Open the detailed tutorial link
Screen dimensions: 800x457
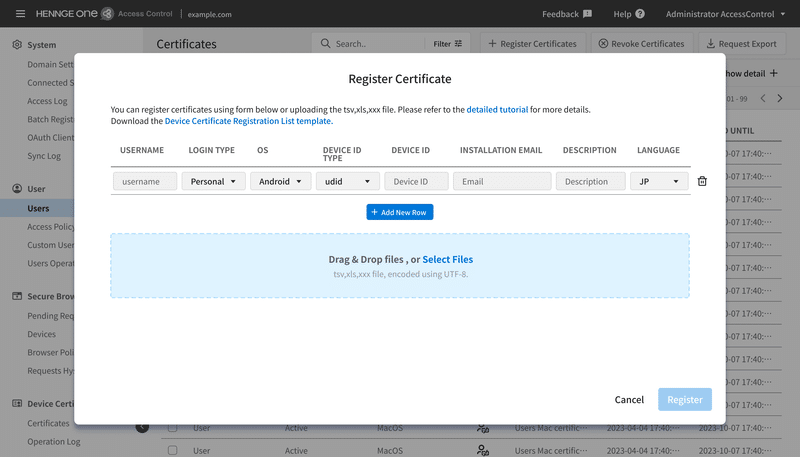(x=497, y=110)
